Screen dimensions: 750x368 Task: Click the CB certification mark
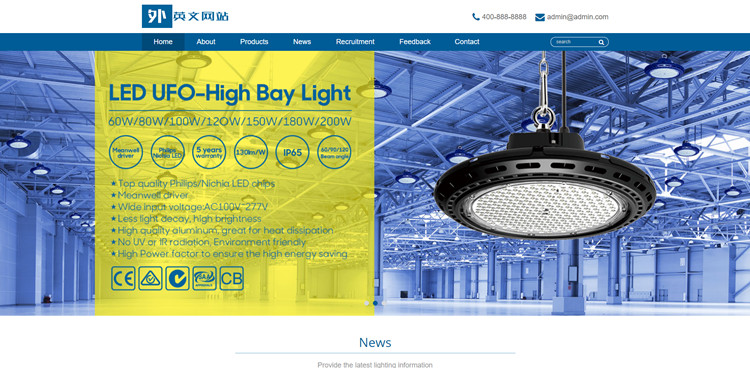pyautogui.click(x=232, y=279)
